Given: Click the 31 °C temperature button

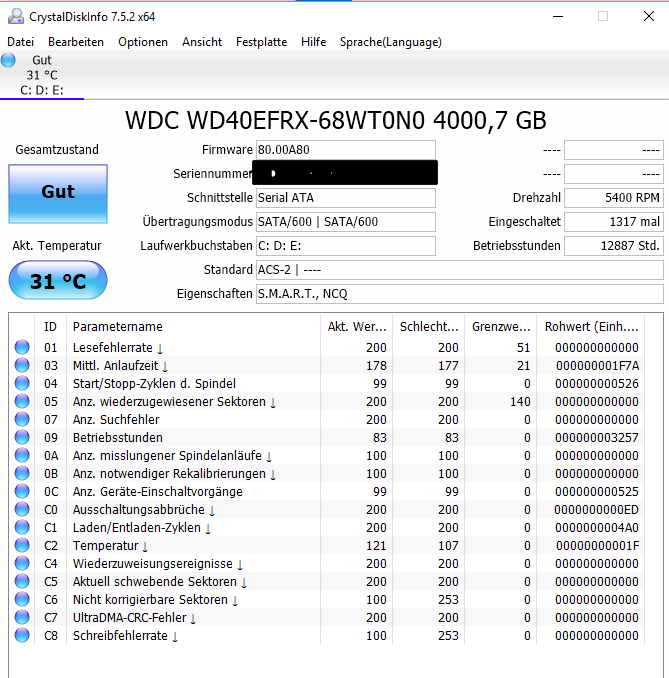Looking at the screenshot, I should pos(58,280).
